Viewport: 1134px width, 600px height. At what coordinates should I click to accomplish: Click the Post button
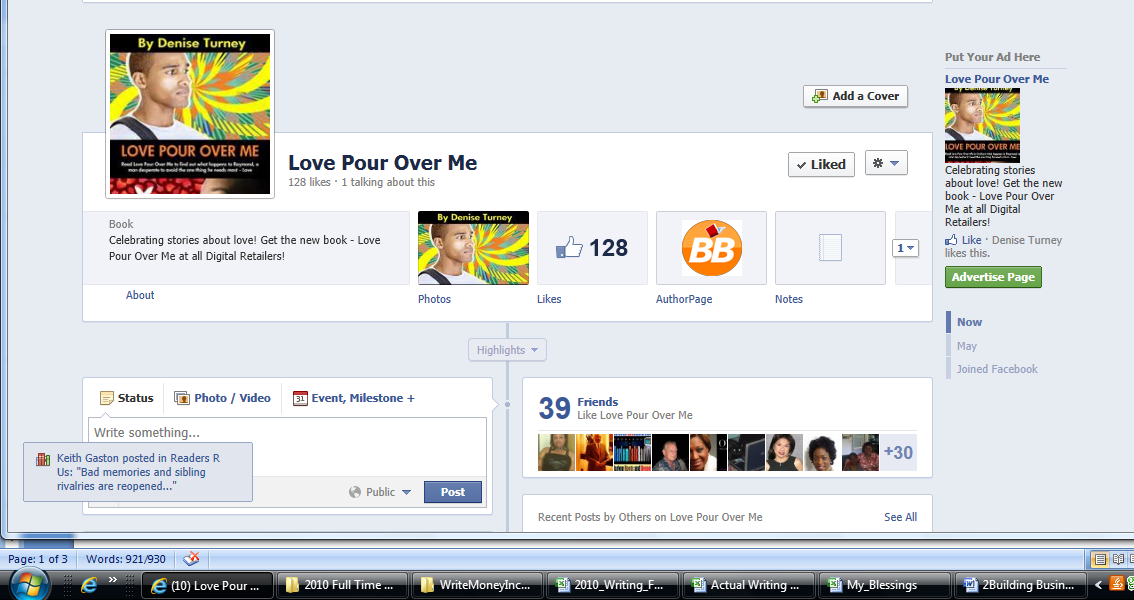pyautogui.click(x=453, y=492)
